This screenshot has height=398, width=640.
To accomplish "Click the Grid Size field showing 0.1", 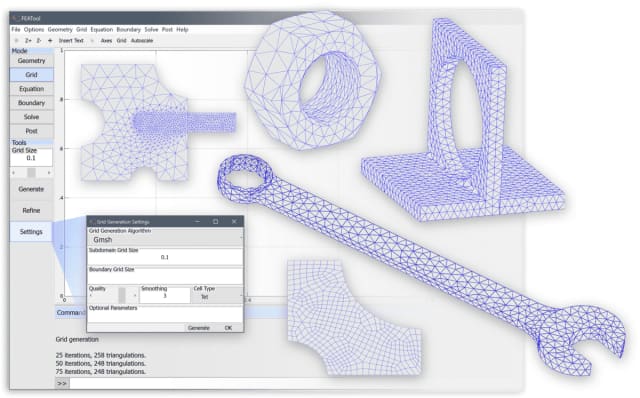I will coord(31,158).
